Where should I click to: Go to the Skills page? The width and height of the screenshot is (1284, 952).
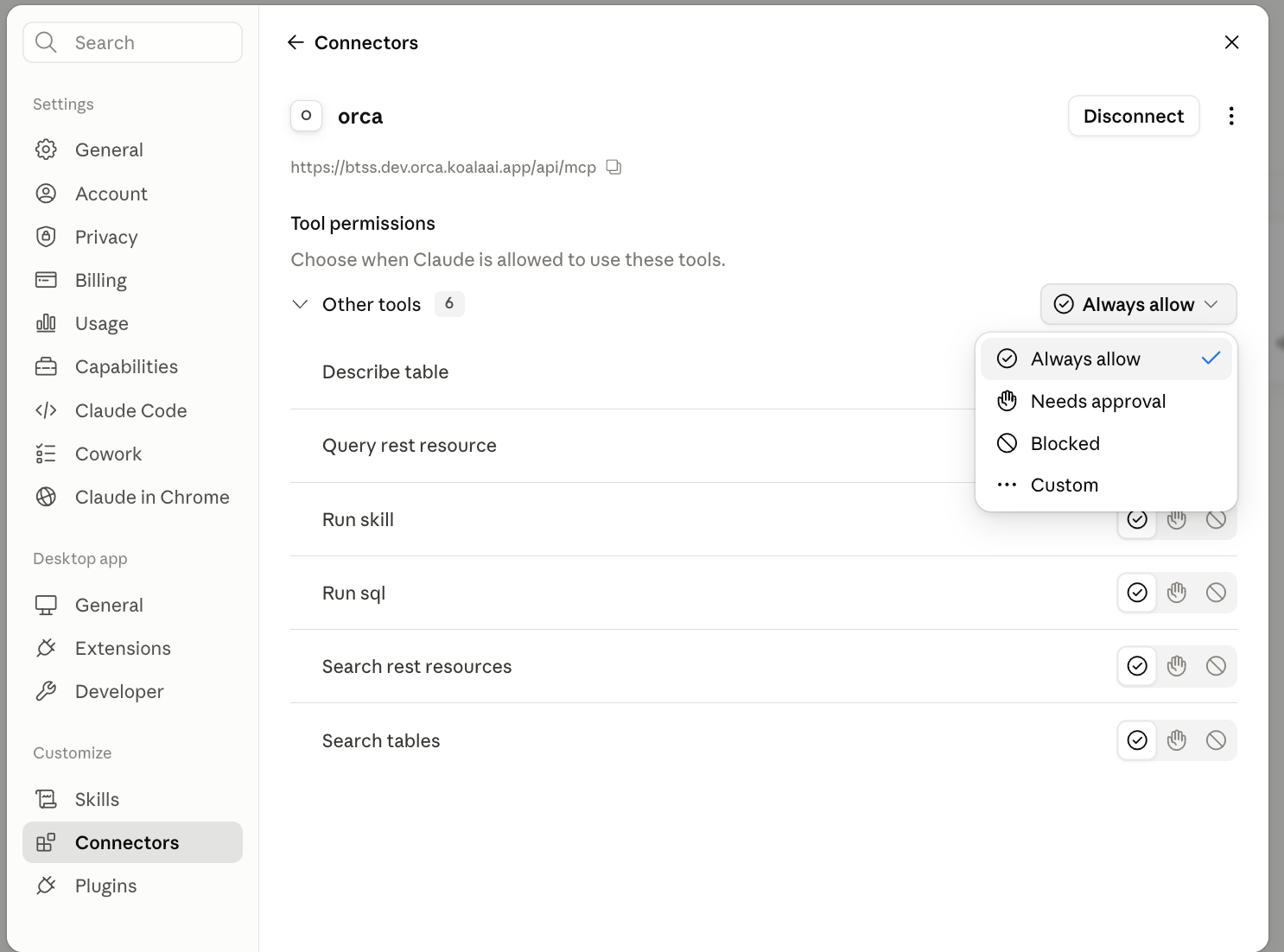(x=132, y=799)
